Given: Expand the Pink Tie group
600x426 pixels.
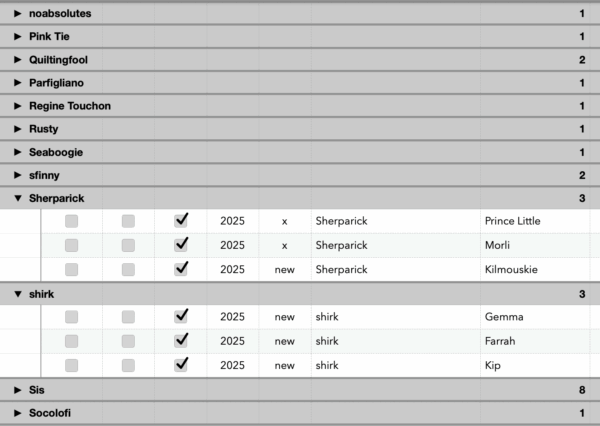Looking at the screenshot, I should tap(18, 37).
